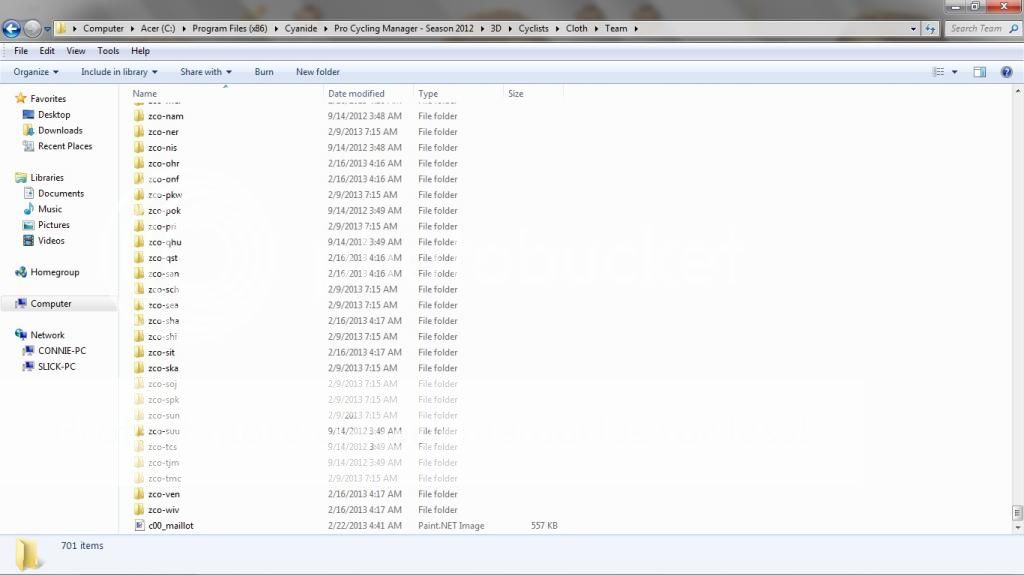Show the preview pane using toolbar icon
This screenshot has height=575, width=1024.
pyautogui.click(x=979, y=72)
